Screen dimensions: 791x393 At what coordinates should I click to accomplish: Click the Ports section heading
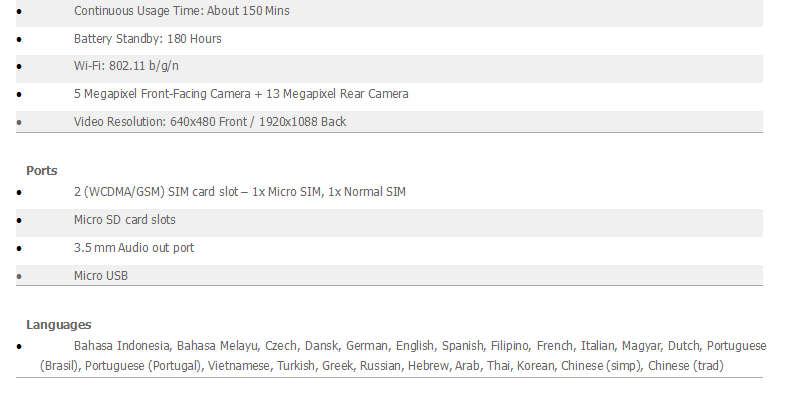point(42,171)
